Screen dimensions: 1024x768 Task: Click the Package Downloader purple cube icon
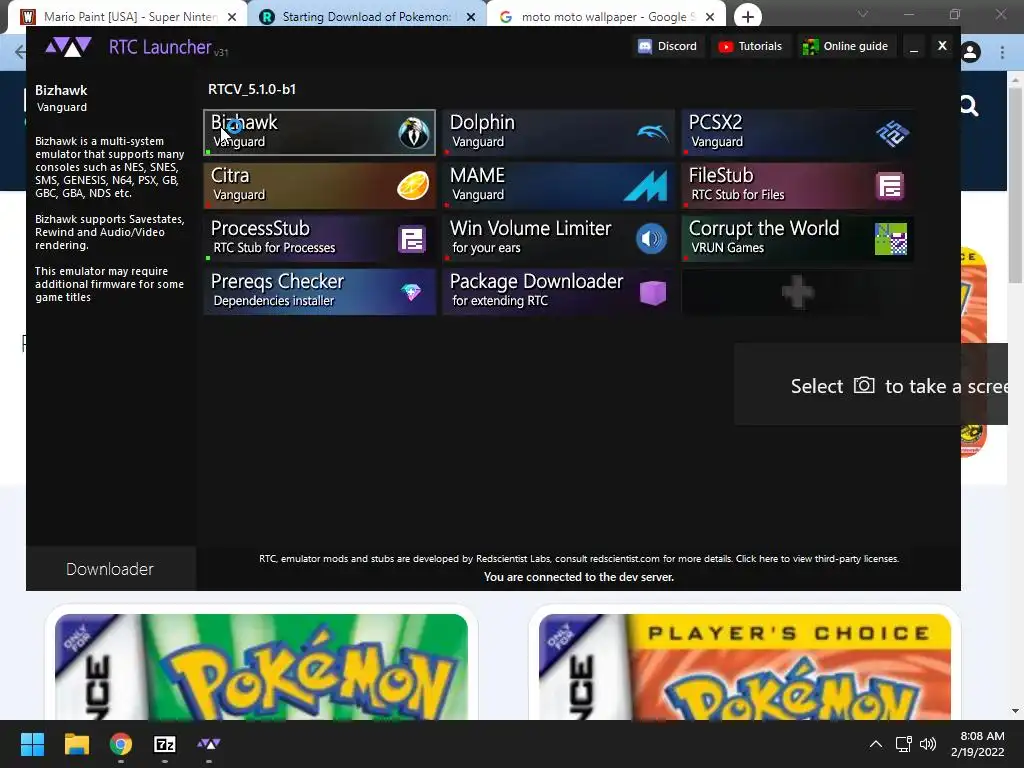[652, 292]
